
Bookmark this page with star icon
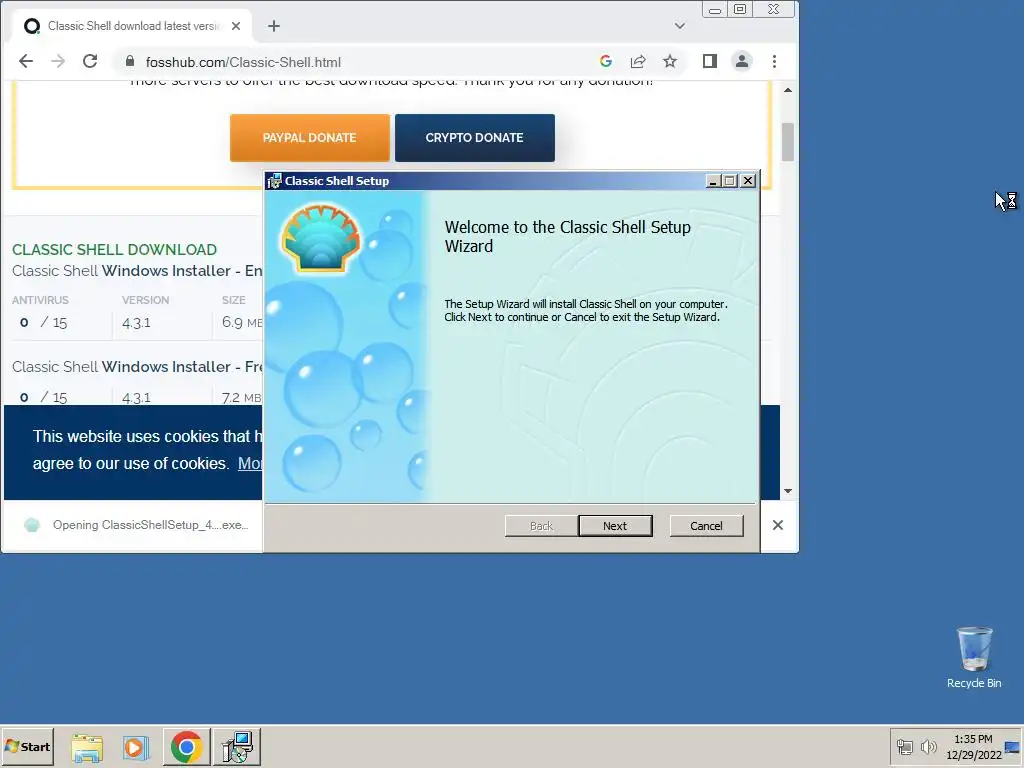(x=670, y=61)
